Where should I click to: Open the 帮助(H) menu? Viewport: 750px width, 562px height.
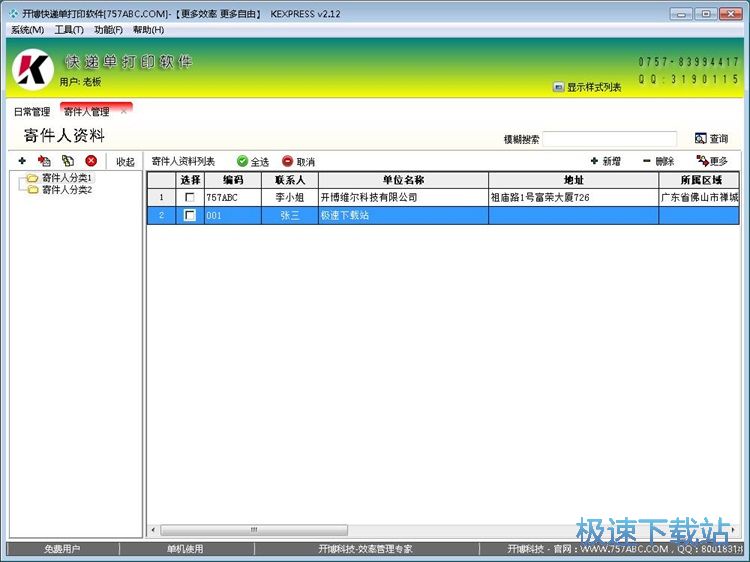click(x=148, y=30)
